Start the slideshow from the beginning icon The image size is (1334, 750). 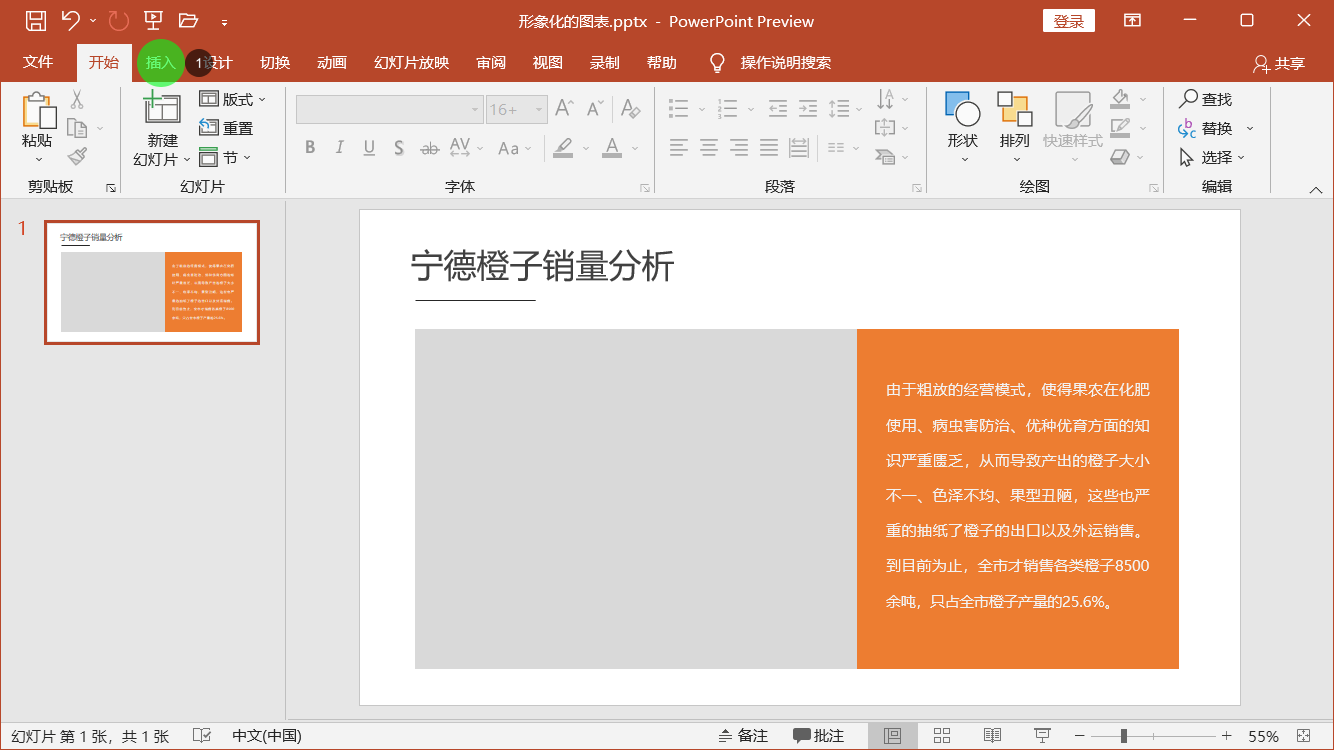[153, 20]
